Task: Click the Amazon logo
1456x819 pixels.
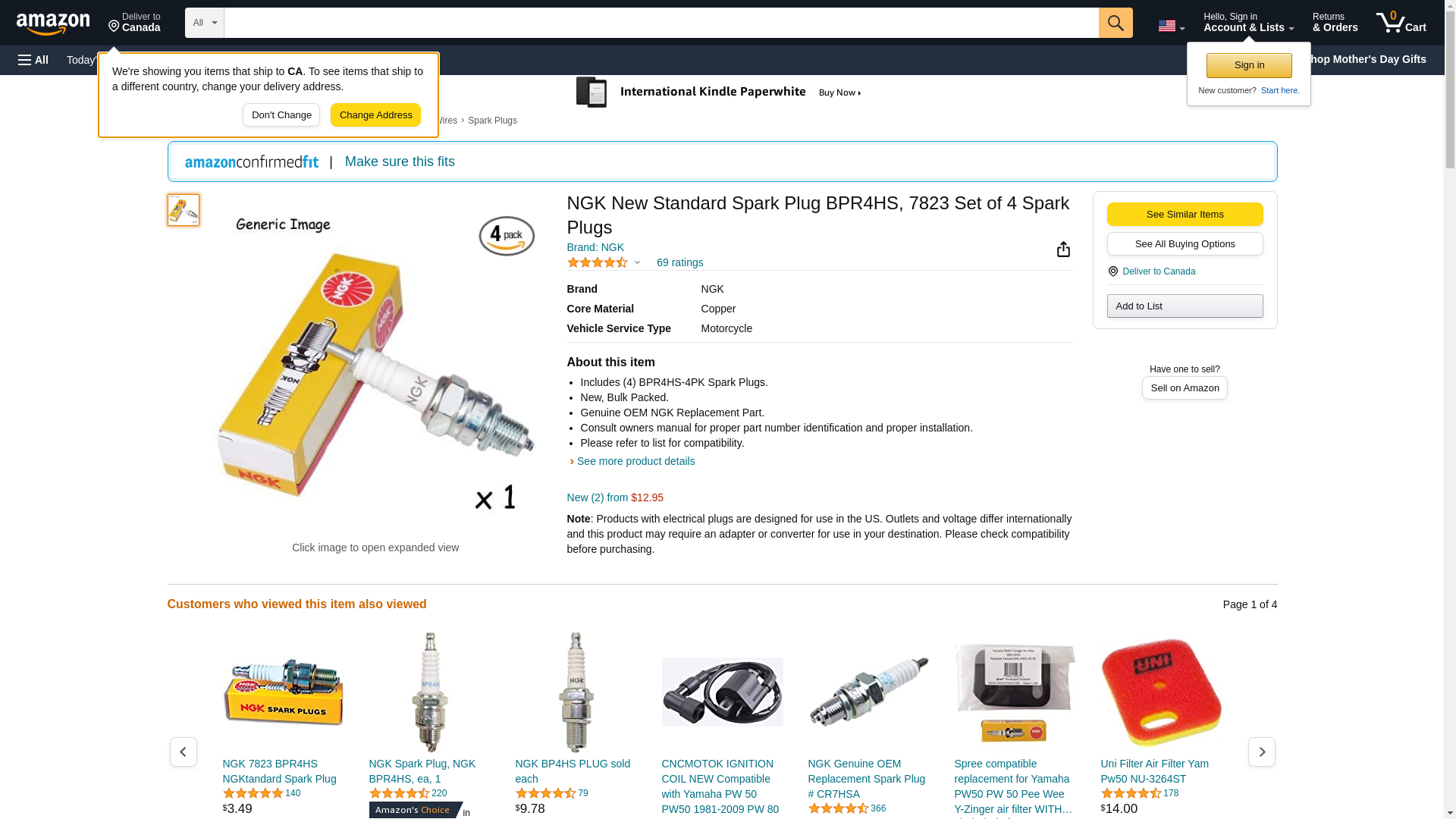Action: click(x=53, y=24)
